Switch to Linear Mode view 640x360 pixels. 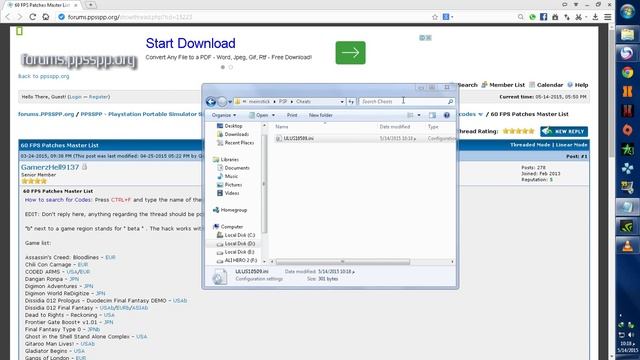571,145
